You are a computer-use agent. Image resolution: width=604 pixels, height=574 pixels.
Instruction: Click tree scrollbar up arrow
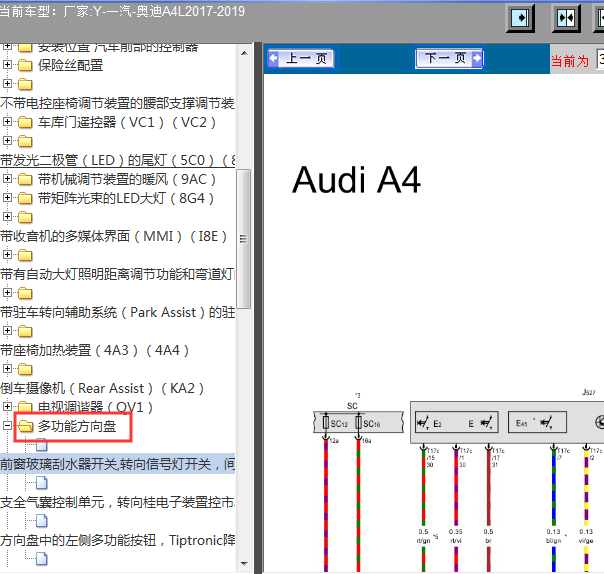[244, 53]
